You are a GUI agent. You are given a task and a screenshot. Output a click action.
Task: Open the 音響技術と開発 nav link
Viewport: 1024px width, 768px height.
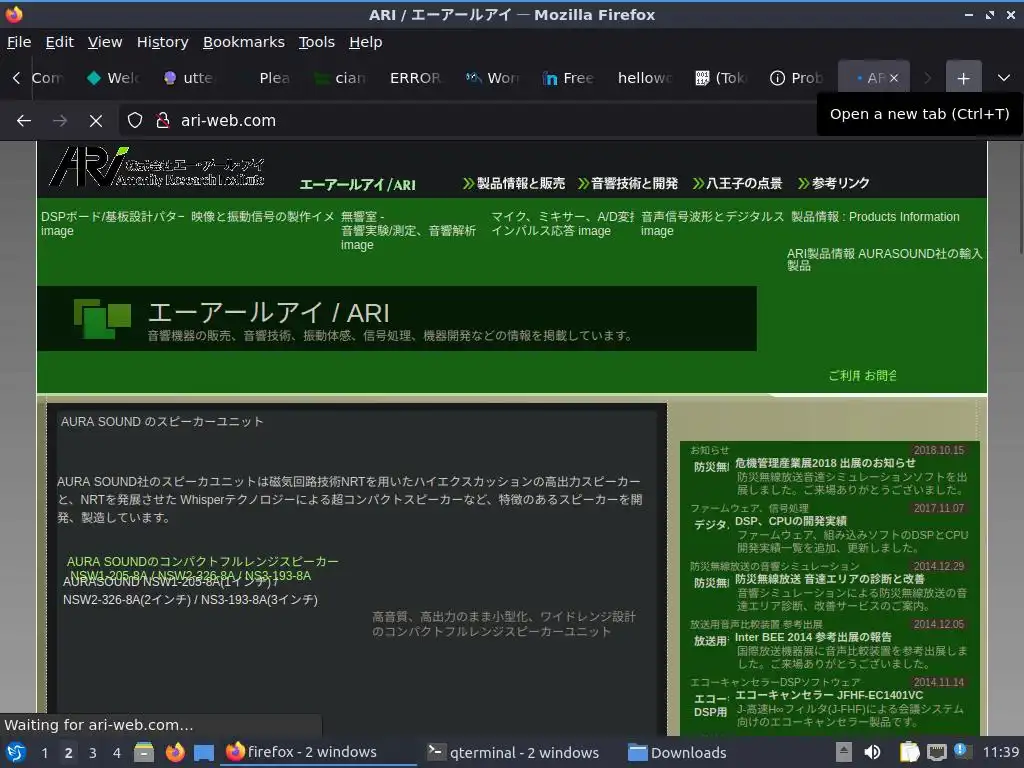click(628, 184)
